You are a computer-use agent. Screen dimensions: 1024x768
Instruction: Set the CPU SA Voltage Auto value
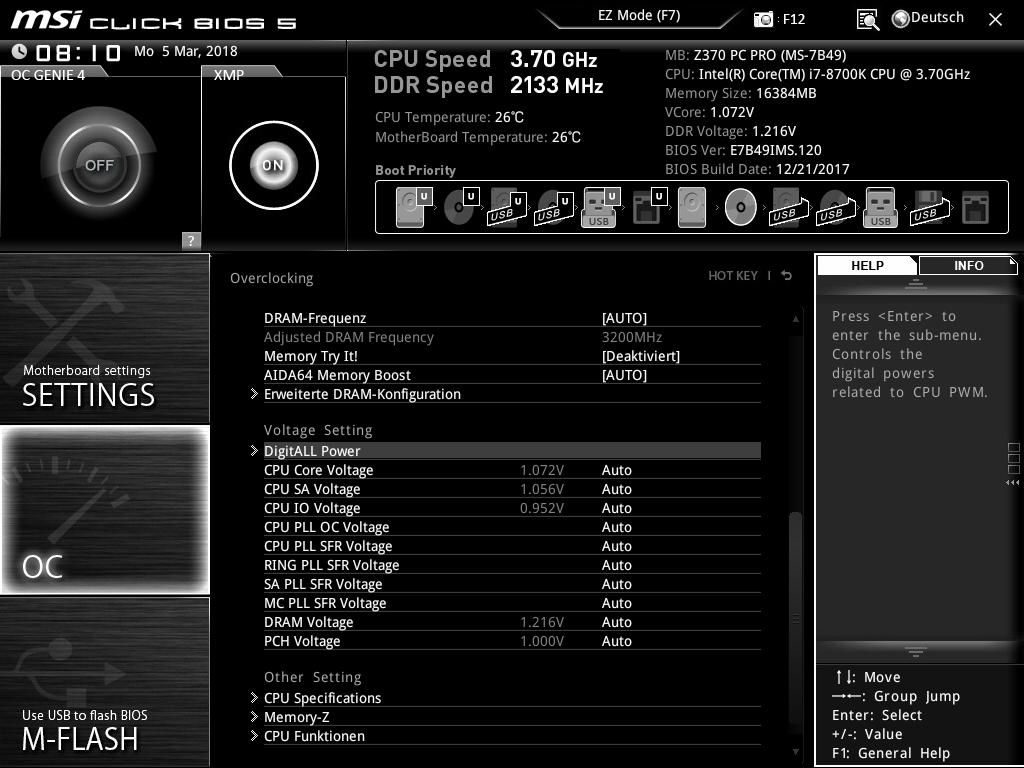click(616, 489)
